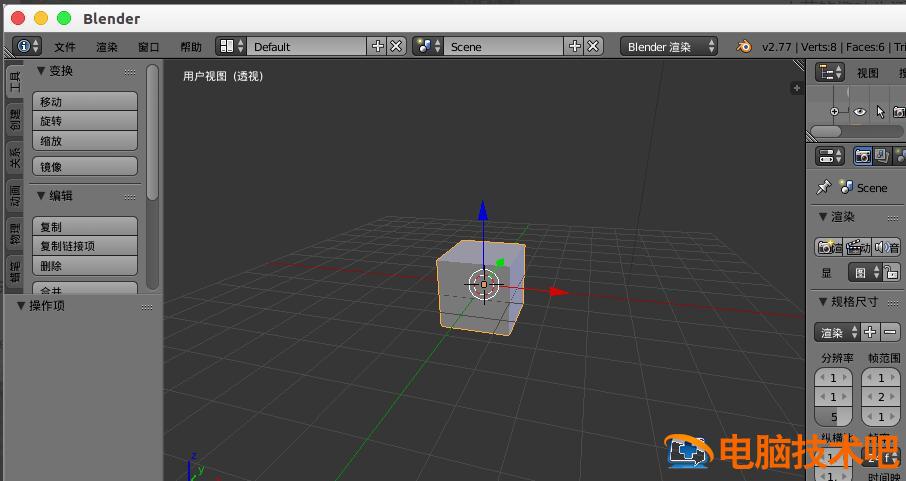This screenshot has height=481, width=906.
Task: Add a new screen layout with the plus beside Default
Action: pyautogui.click(x=377, y=46)
